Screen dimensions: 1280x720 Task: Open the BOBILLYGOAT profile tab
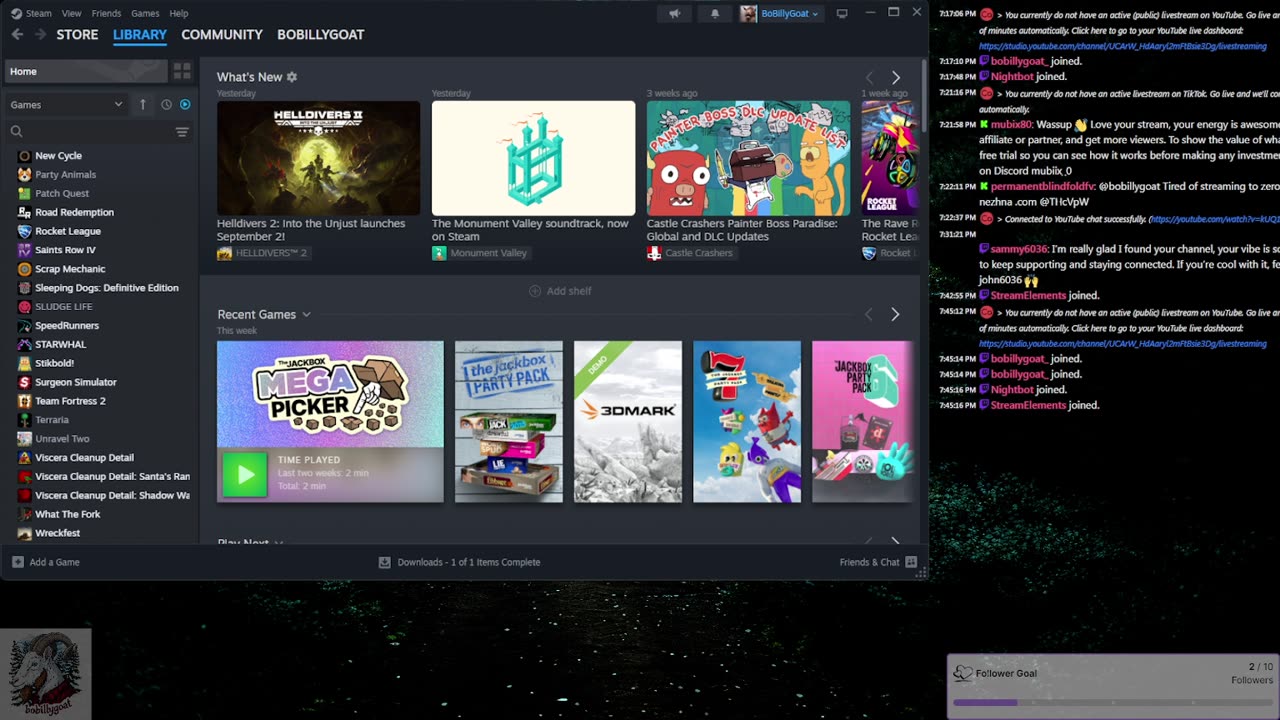(x=320, y=34)
